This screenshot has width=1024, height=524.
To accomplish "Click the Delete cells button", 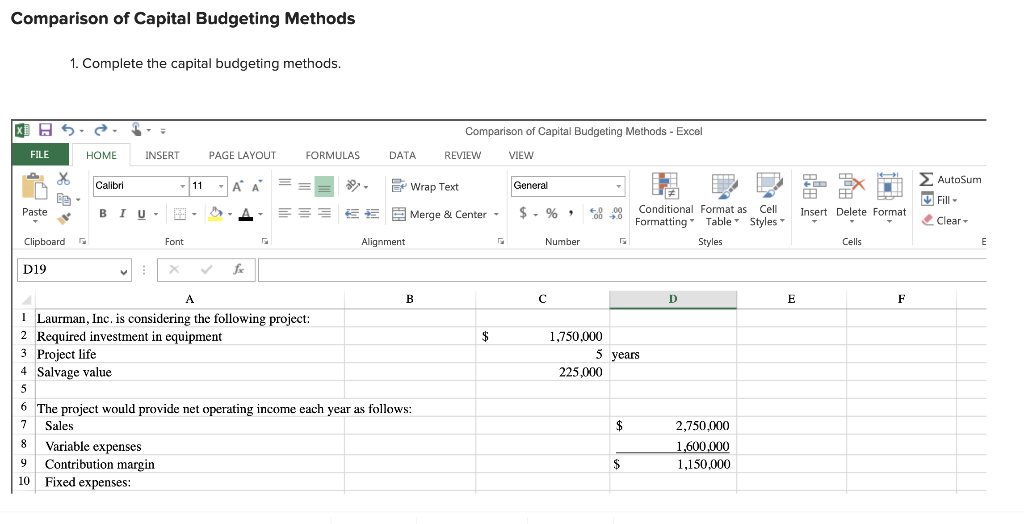I will click(x=851, y=198).
